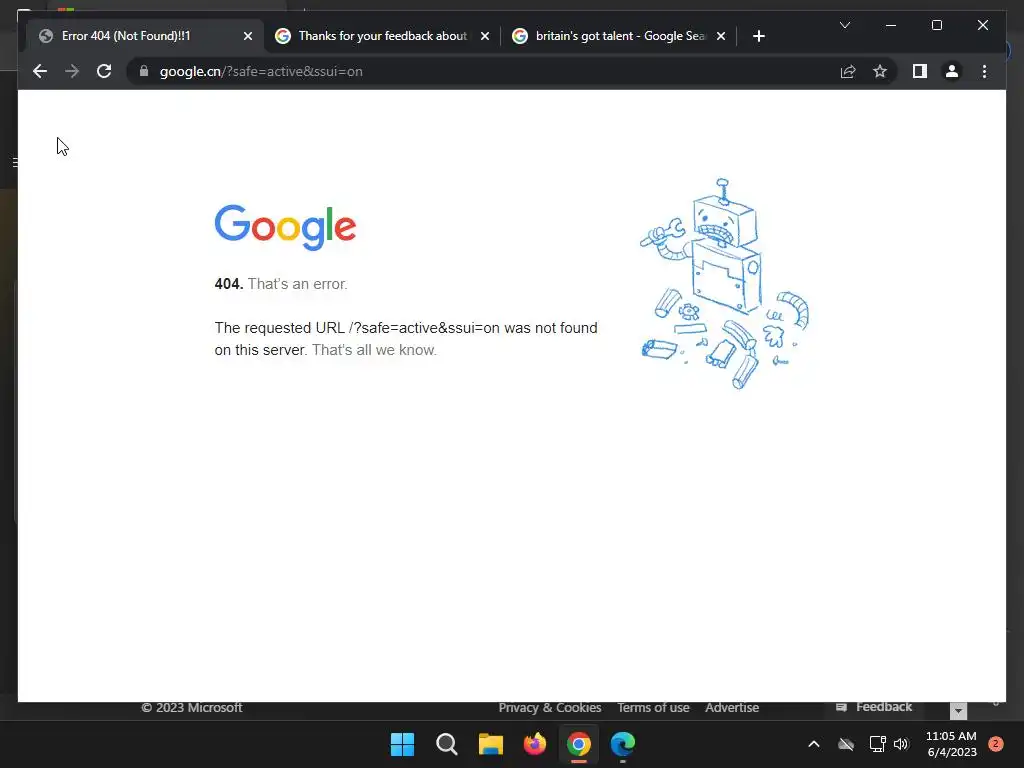Close the Thanks for your feedback tab

coord(485,36)
